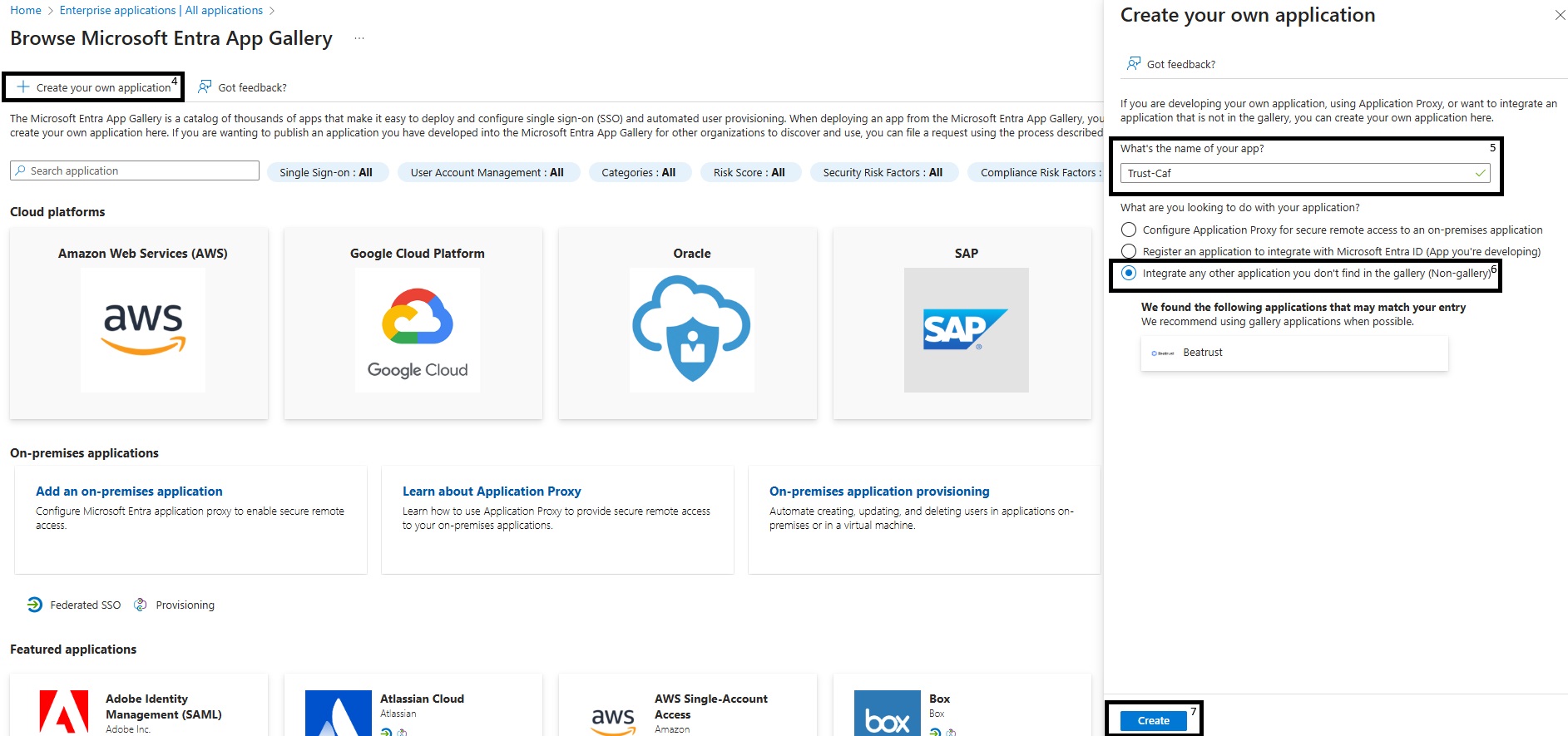The width and height of the screenshot is (1568, 736).
Task: Open Learn about Application Proxy link
Action: (492, 491)
